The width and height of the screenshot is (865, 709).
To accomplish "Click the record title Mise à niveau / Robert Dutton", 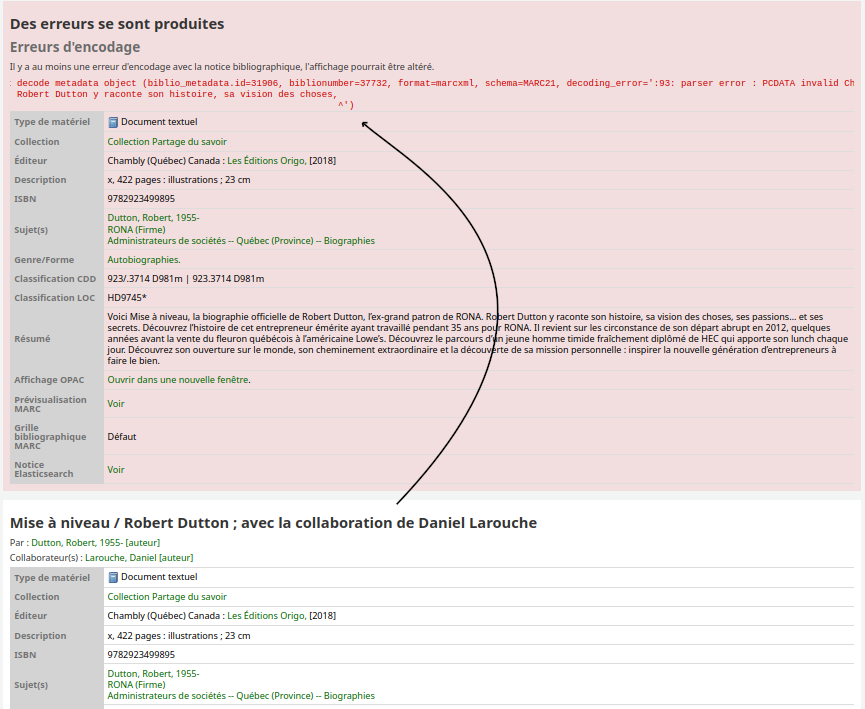I will tap(273, 523).
